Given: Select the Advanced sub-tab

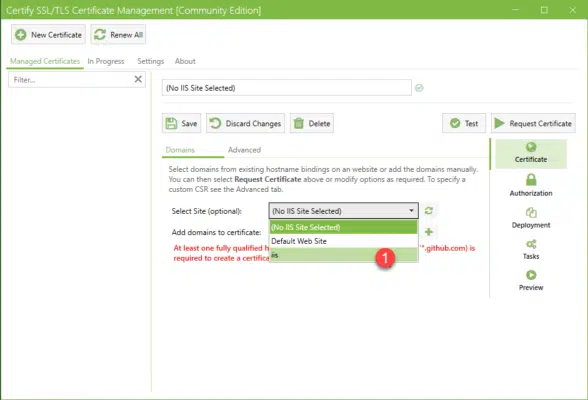Looking at the screenshot, I should (244, 150).
